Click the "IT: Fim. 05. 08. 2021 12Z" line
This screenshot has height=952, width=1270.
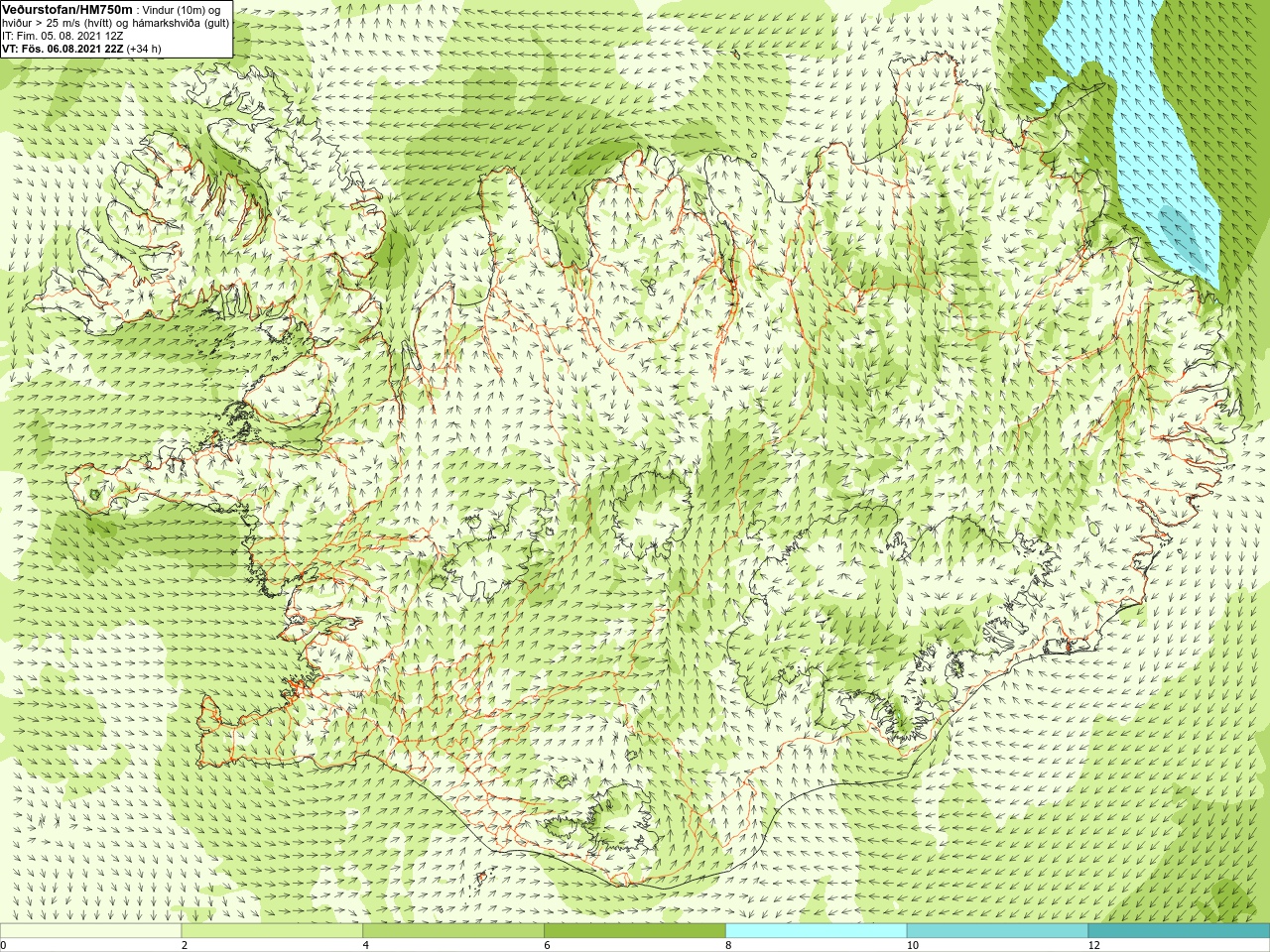pyautogui.click(x=63, y=36)
